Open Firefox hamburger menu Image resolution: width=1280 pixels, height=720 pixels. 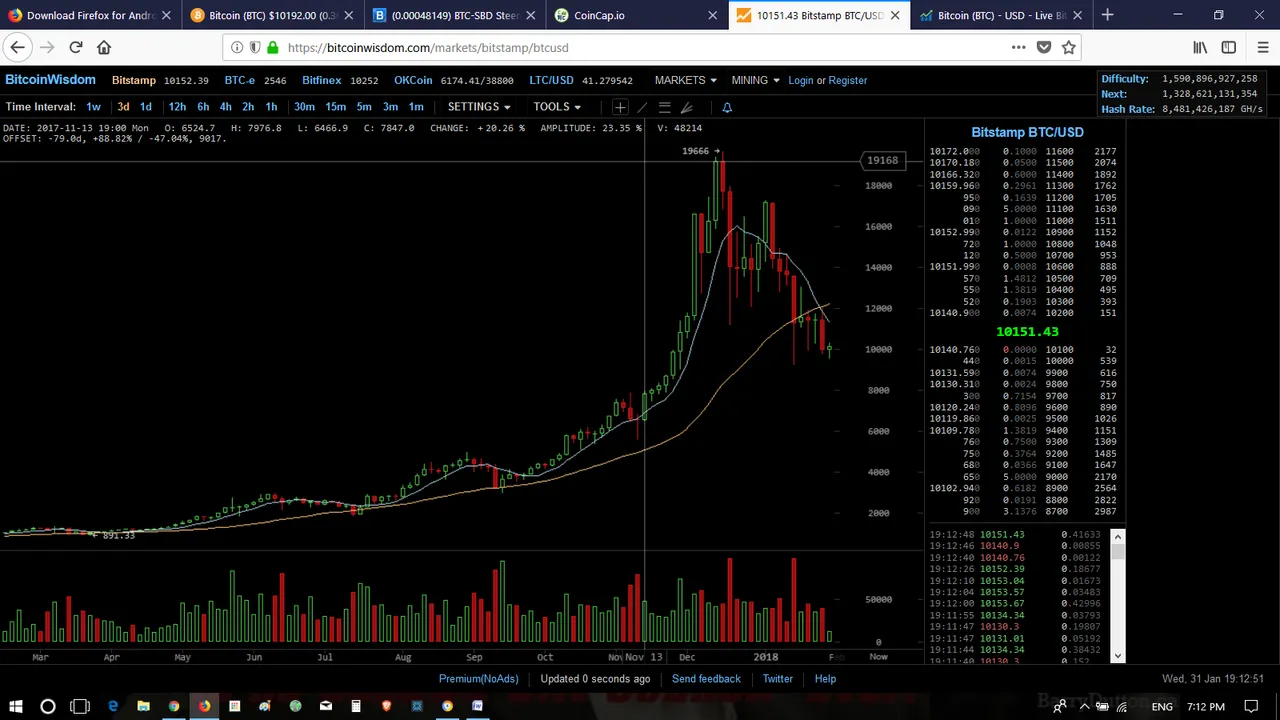pos(1262,47)
